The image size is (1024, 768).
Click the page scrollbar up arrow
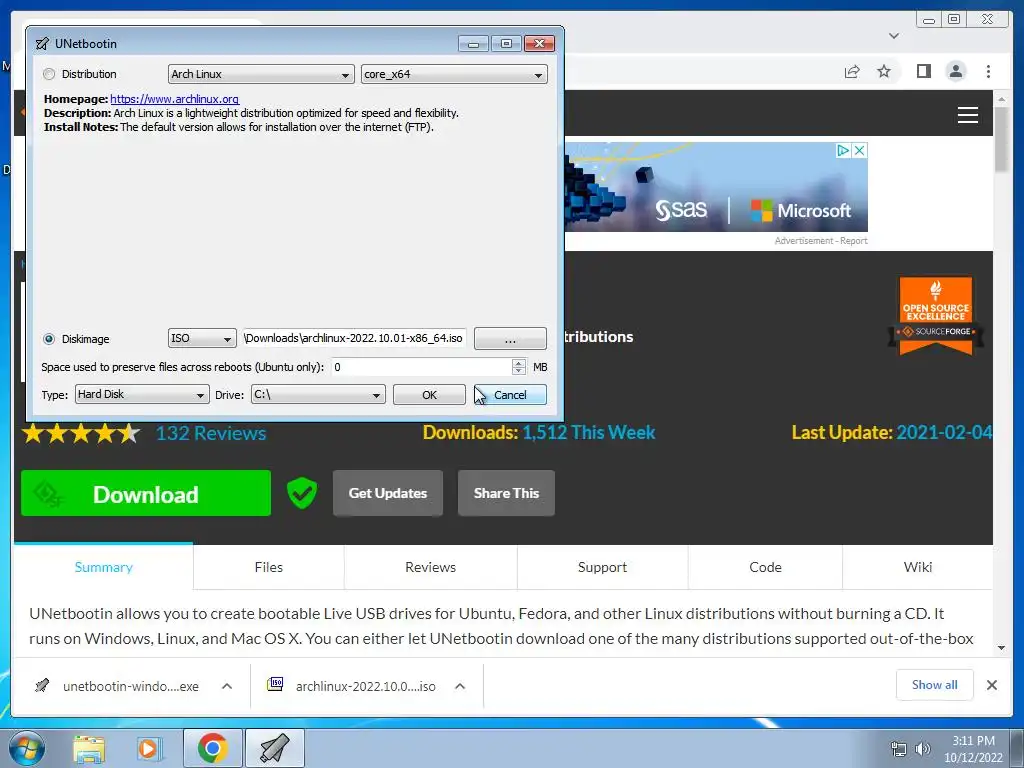1001,99
